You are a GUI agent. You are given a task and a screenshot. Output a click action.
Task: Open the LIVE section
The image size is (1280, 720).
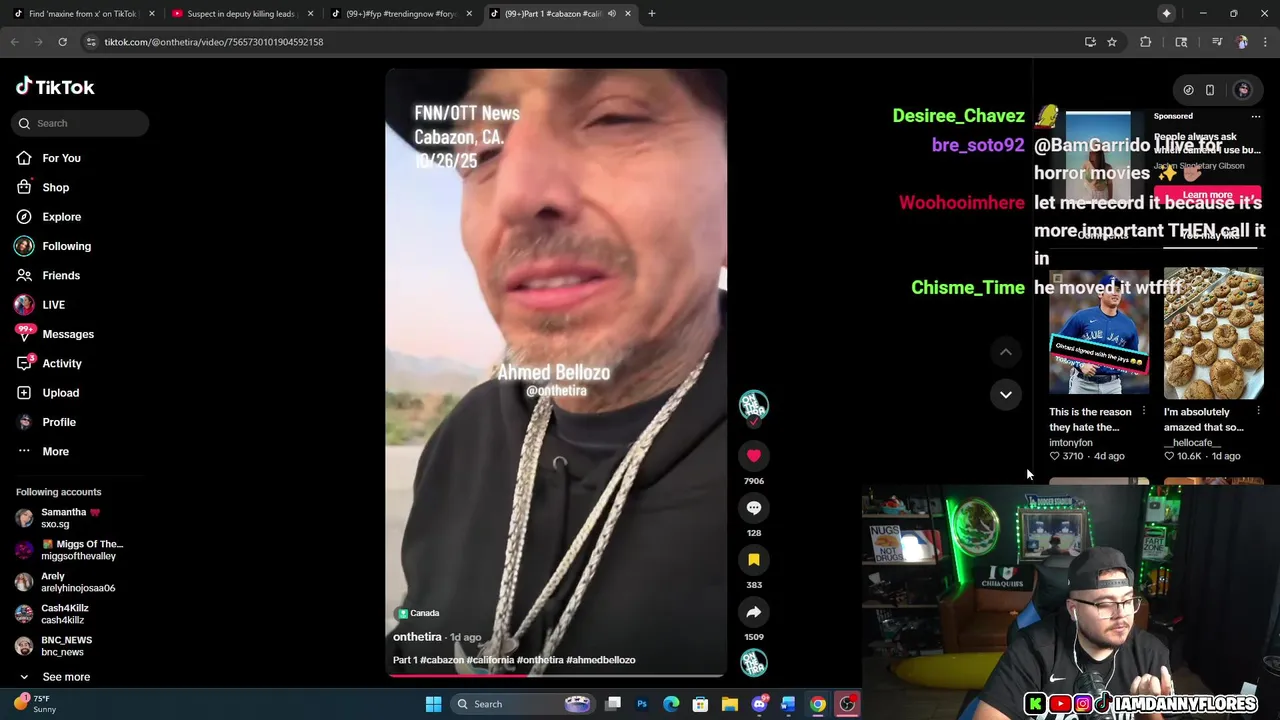click(40, 305)
